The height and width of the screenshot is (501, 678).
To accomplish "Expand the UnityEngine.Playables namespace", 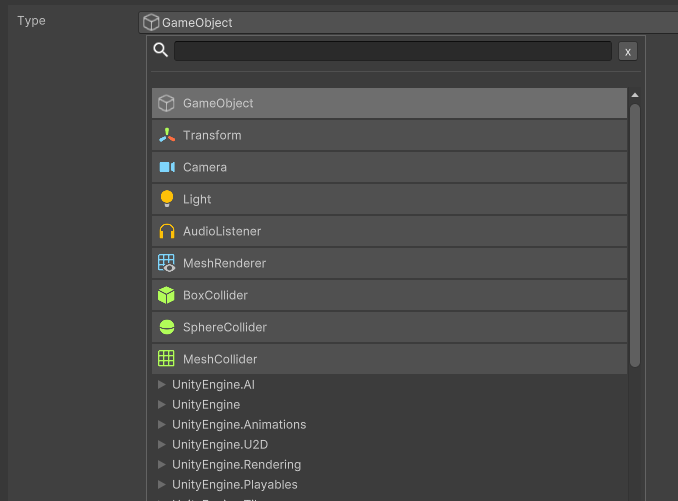I will [x=162, y=485].
